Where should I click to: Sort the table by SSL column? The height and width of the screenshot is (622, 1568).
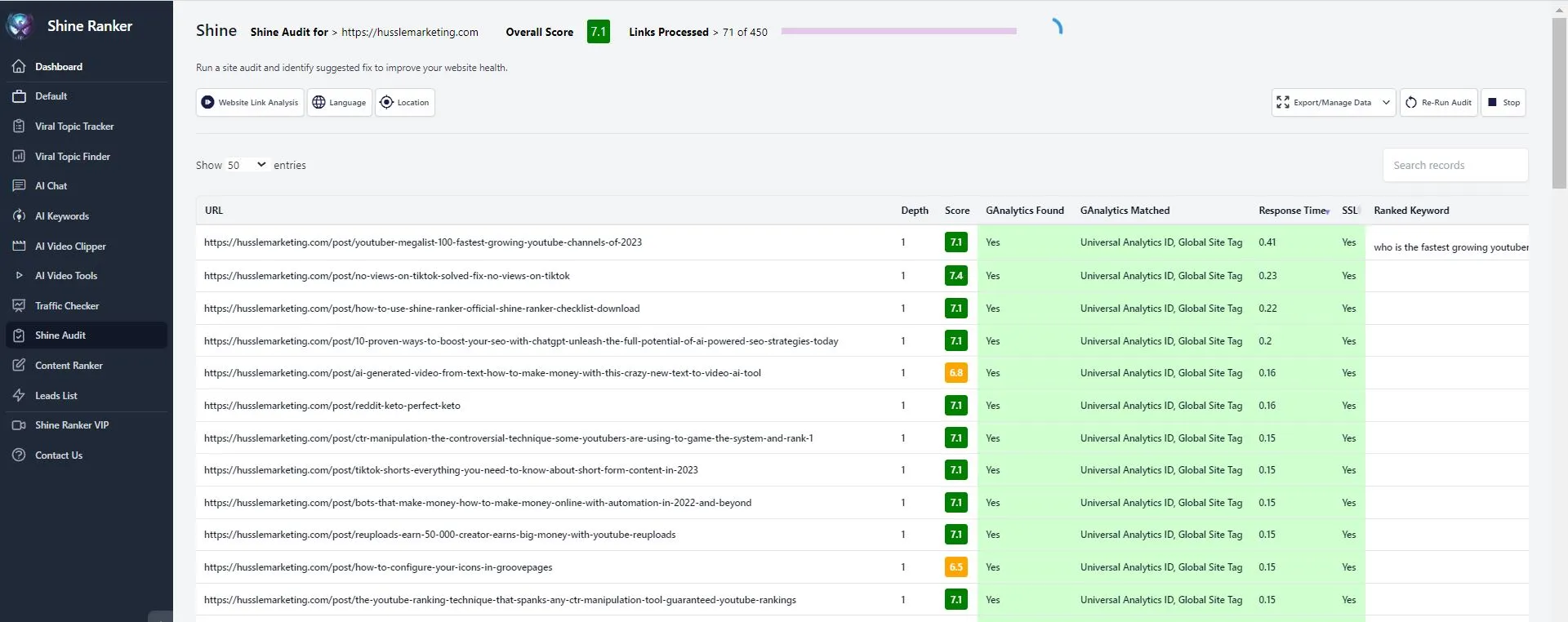point(1350,211)
